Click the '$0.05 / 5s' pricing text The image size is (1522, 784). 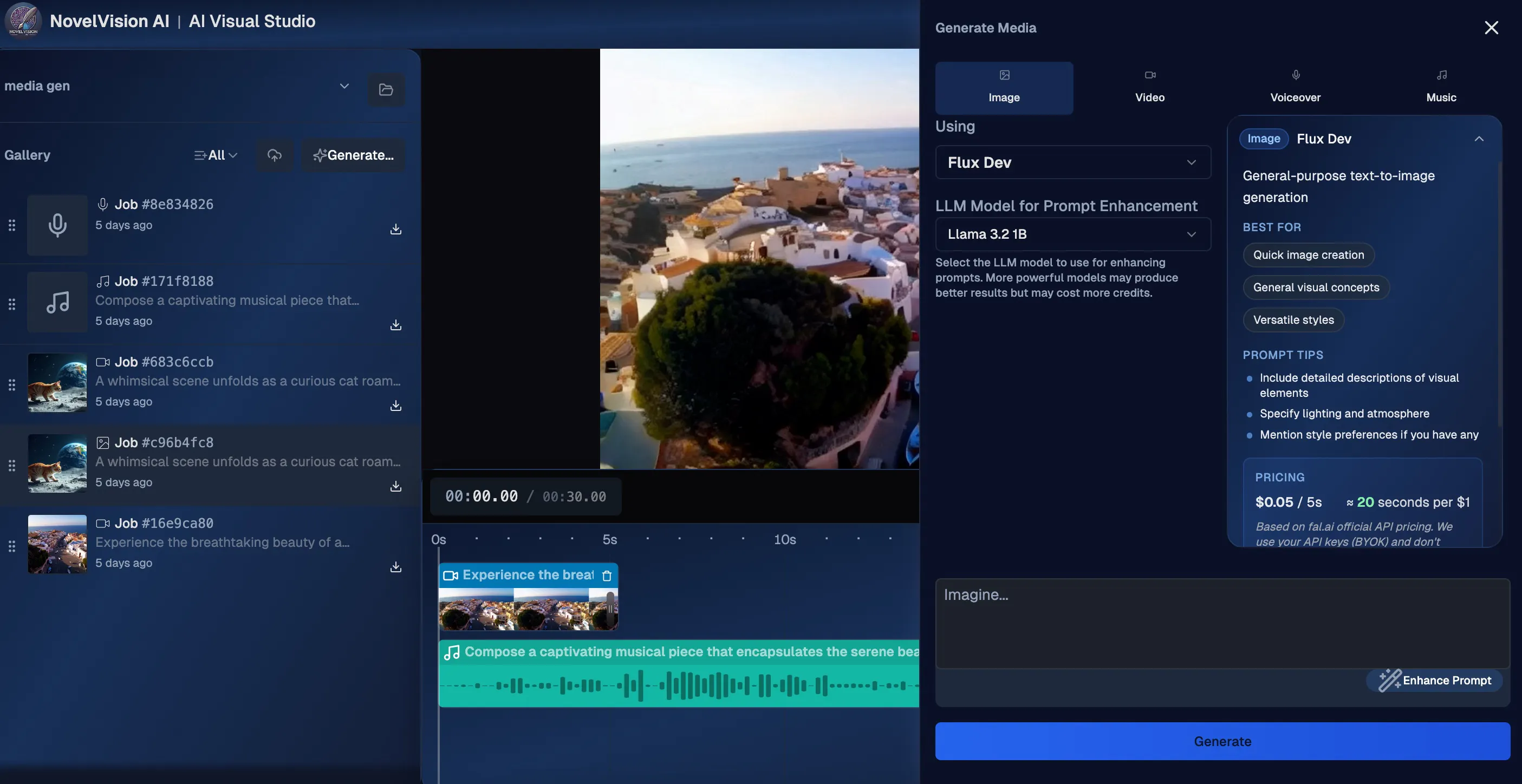(x=1288, y=502)
